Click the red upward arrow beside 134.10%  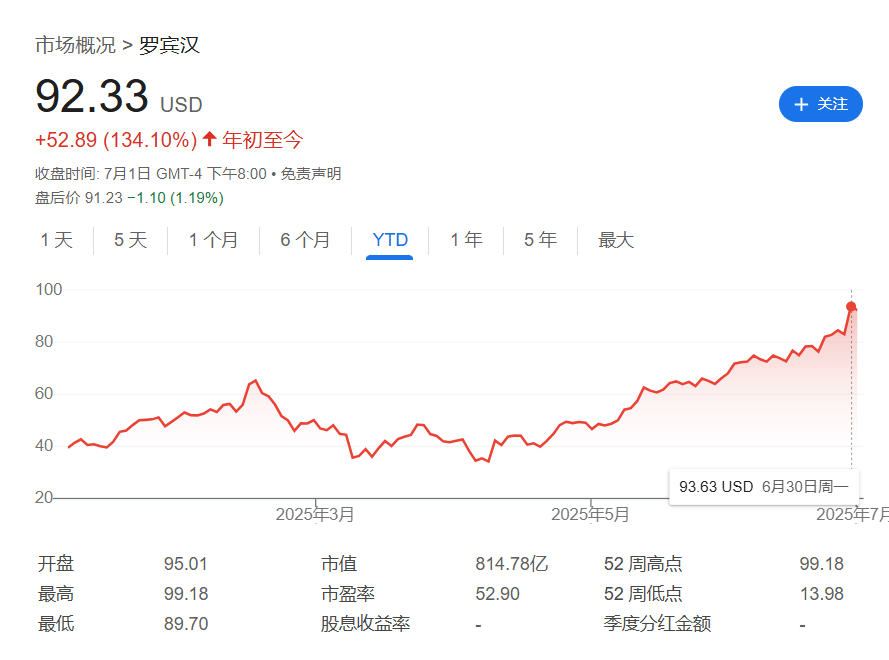(x=207, y=141)
